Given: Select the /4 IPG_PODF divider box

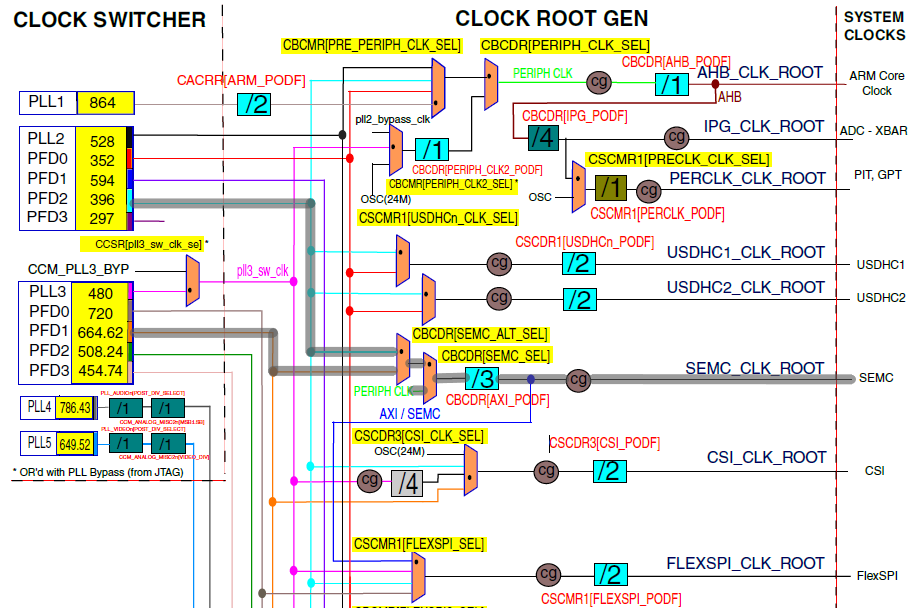Looking at the screenshot, I should [543, 138].
